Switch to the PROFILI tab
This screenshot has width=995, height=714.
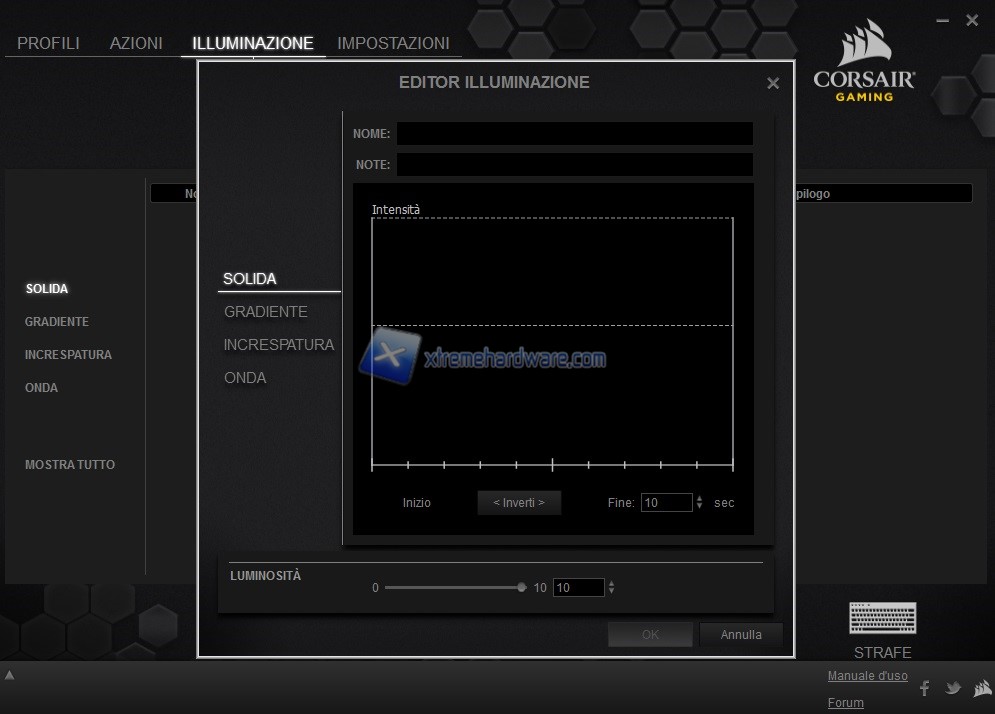coord(48,43)
